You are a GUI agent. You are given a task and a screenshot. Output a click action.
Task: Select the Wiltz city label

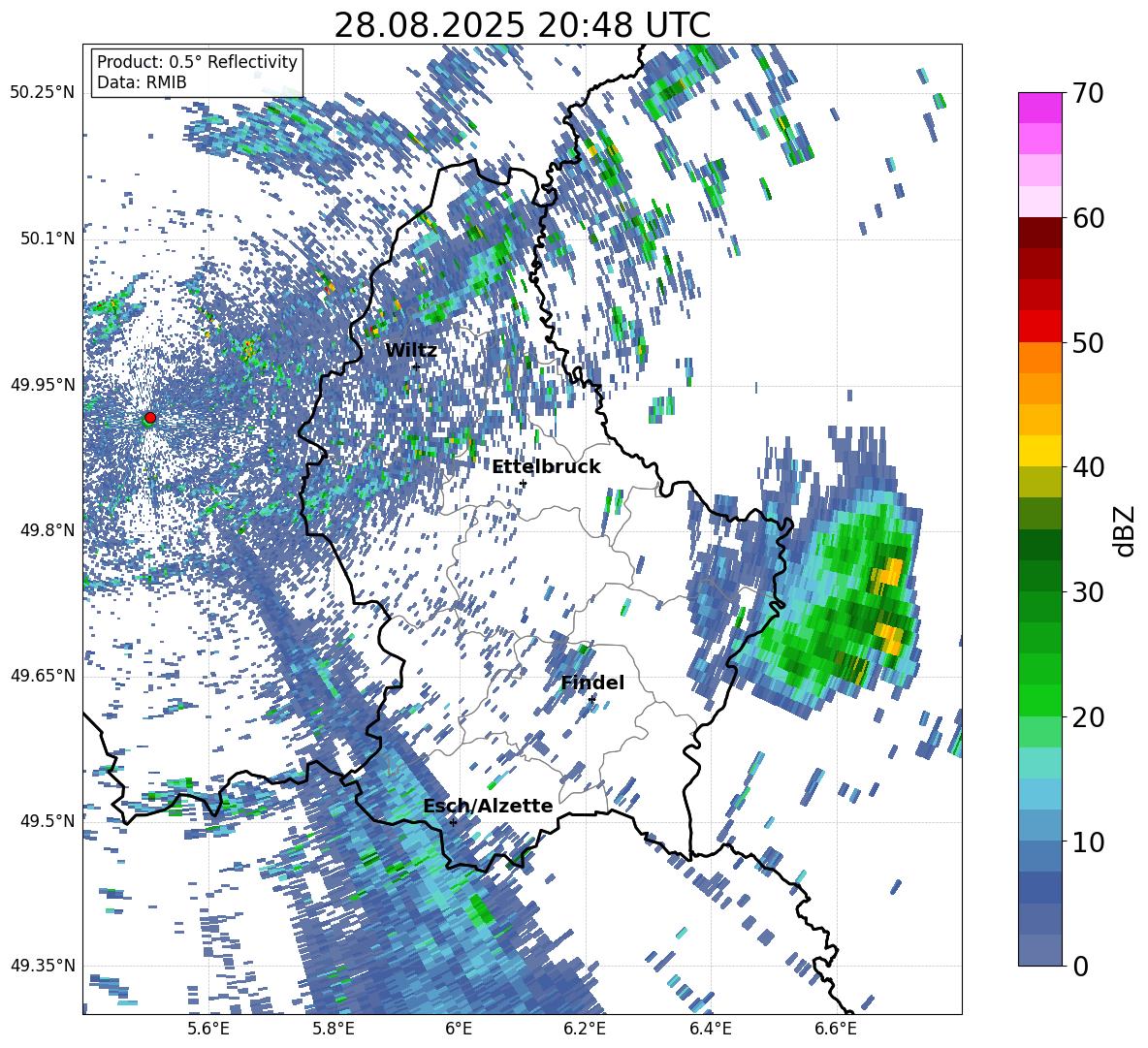click(411, 351)
